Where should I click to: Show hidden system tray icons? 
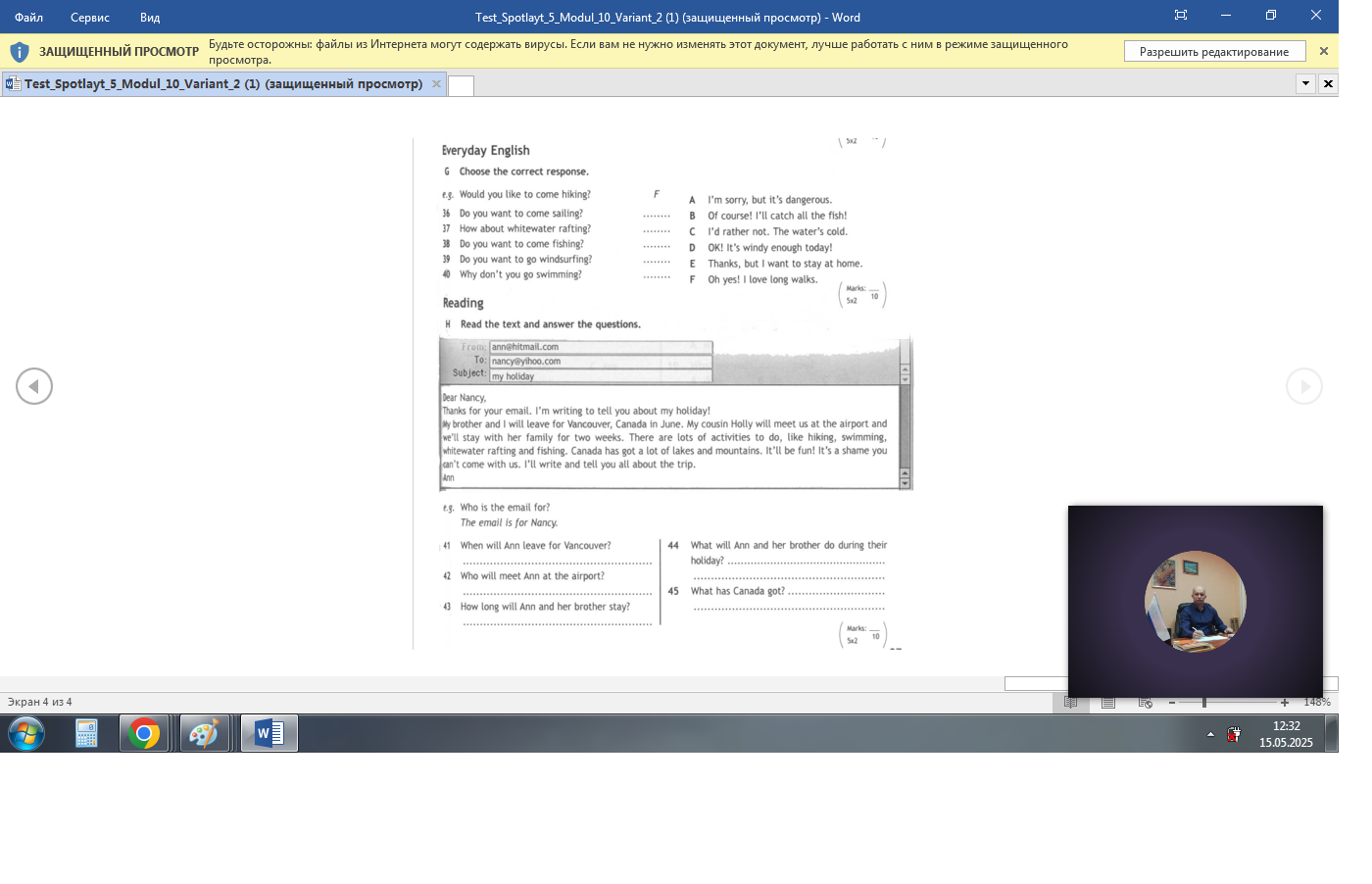(1210, 734)
